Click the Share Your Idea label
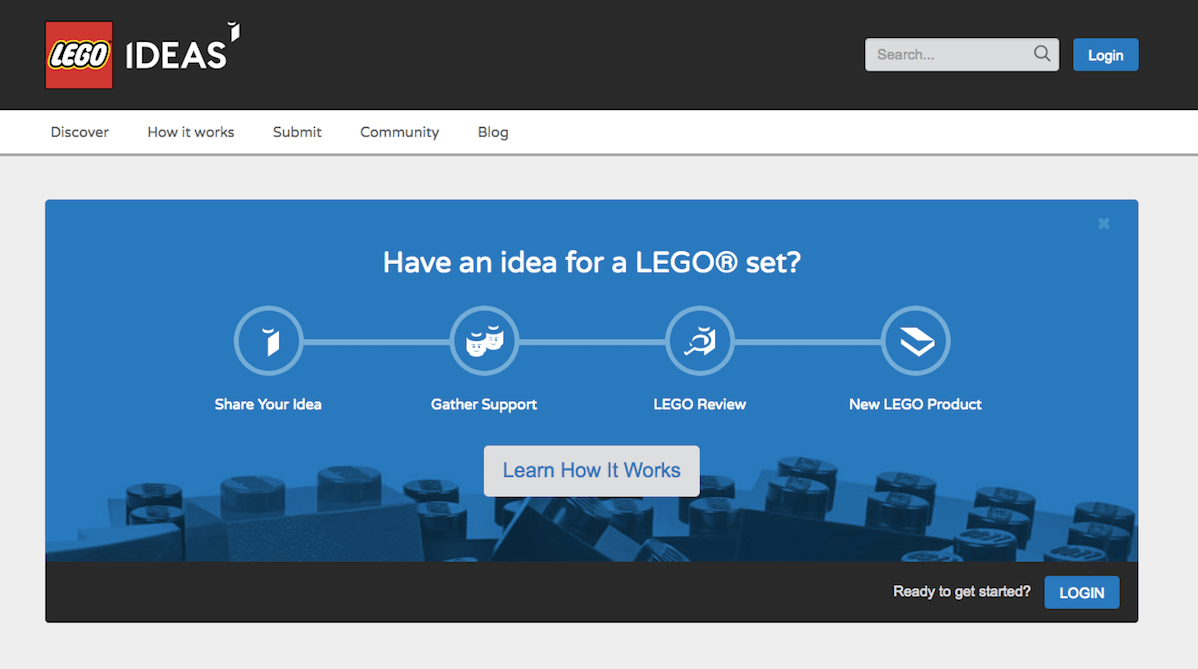 (268, 405)
